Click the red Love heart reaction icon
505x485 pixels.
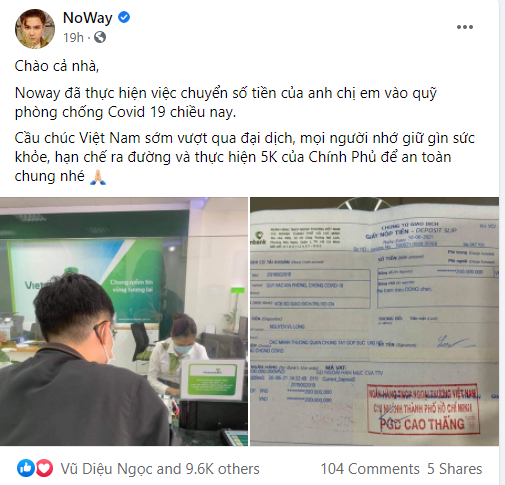tap(44, 468)
